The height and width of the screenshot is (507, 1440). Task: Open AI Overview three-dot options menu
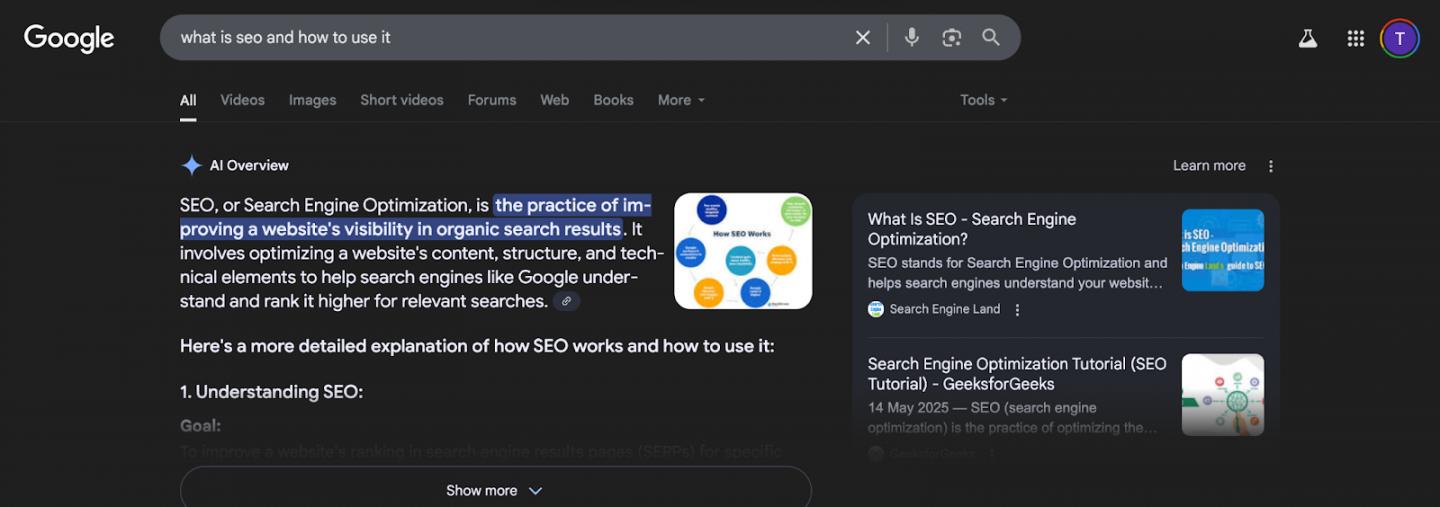[1271, 166]
